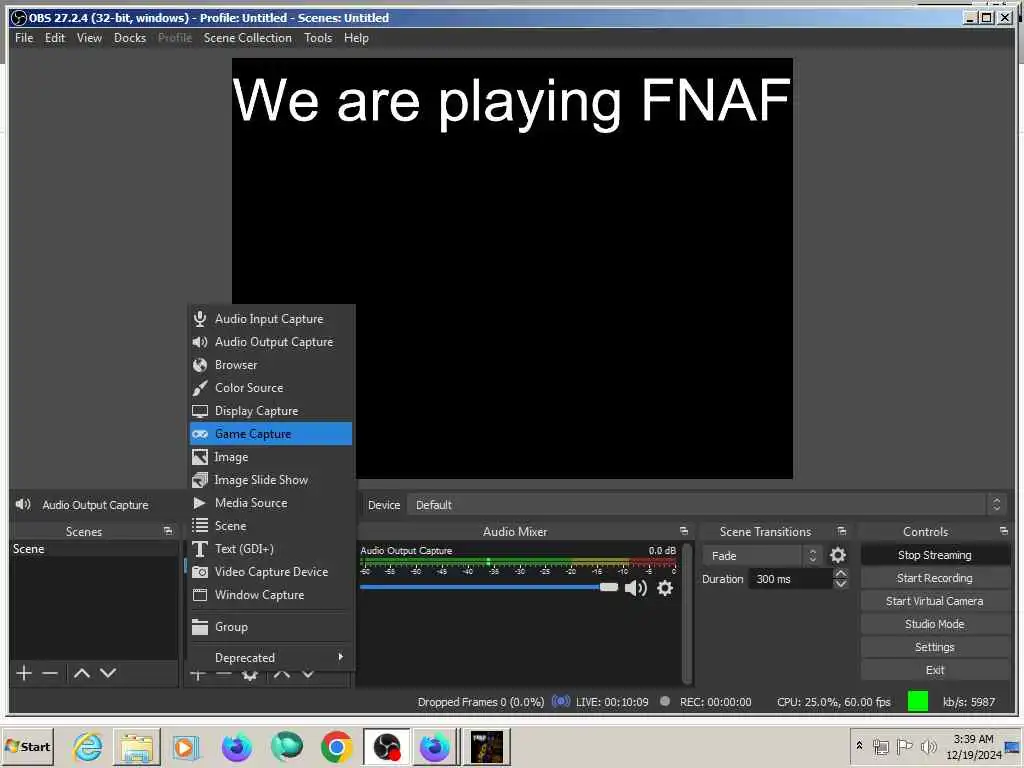Open the Scene Collection menu
This screenshot has height=768, width=1024.
click(x=248, y=38)
